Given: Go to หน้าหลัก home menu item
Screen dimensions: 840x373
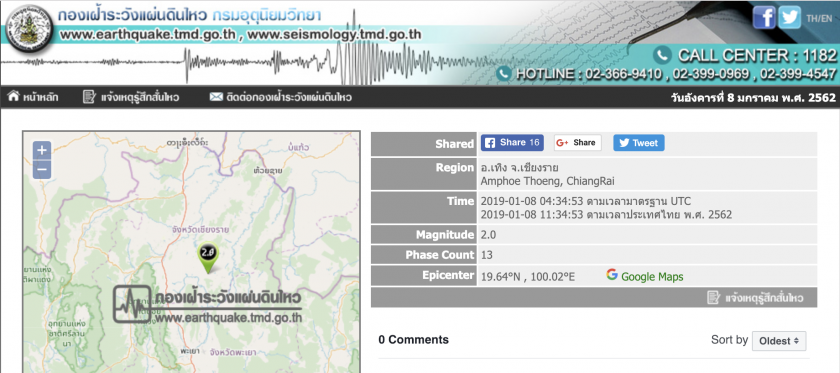Looking at the screenshot, I should click(33, 98).
